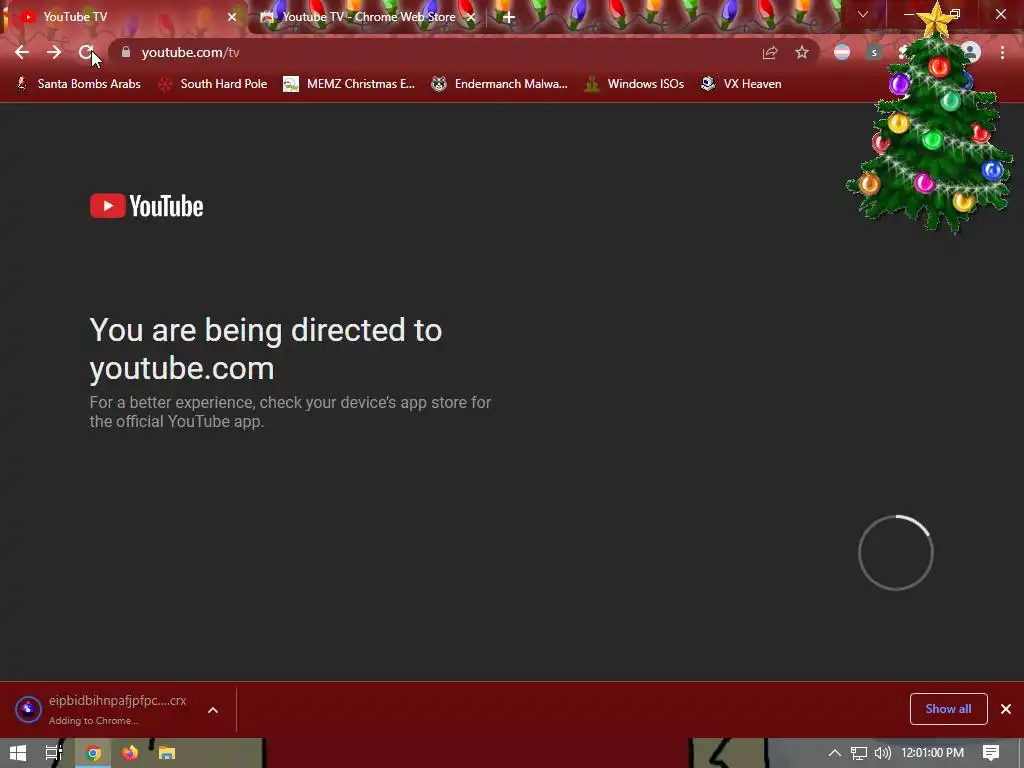Share this page using the share icon

(x=770, y=53)
